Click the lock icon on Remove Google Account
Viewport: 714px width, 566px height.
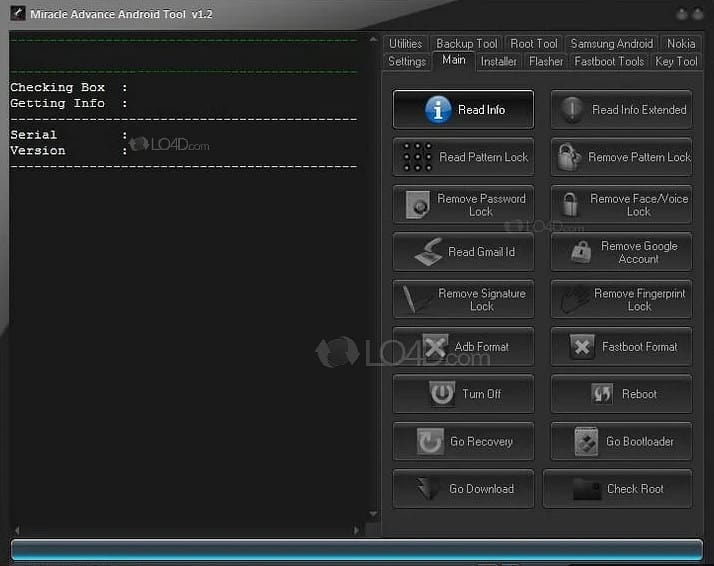pos(581,252)
